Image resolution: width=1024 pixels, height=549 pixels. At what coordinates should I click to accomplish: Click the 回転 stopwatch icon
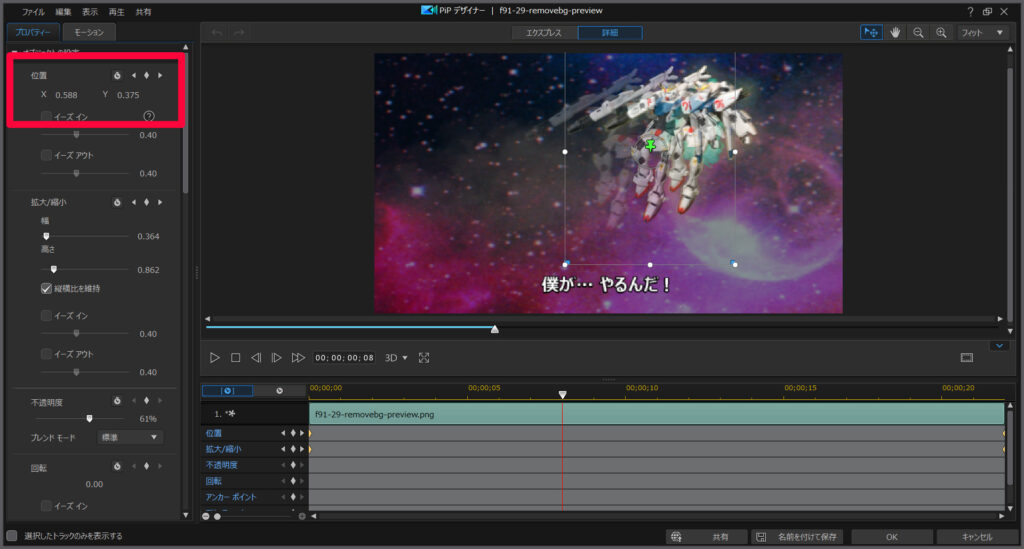pyautogui.click(x=117, y=467)
